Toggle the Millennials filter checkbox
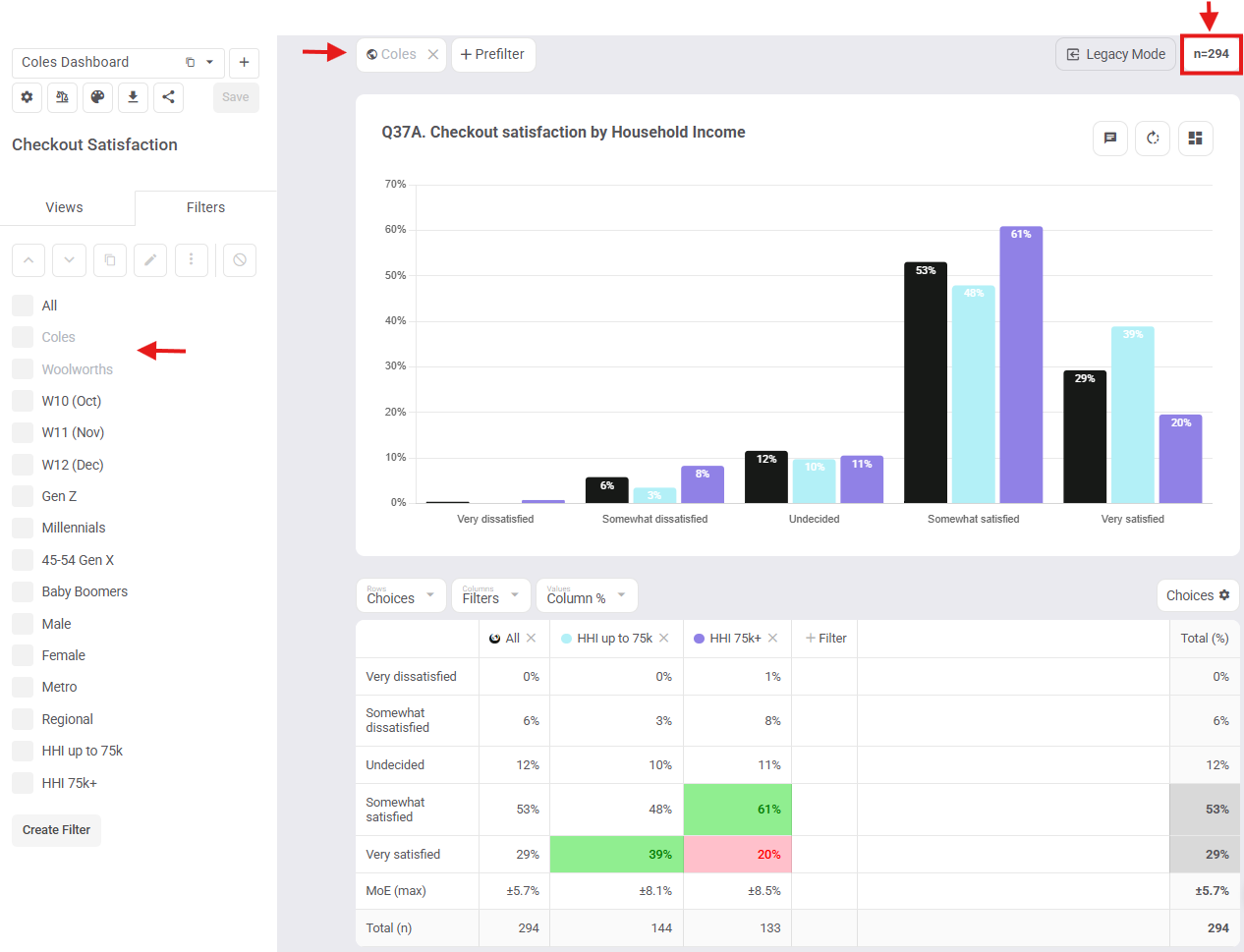This screenshot has width=1244, height=952. pos(23,528)
